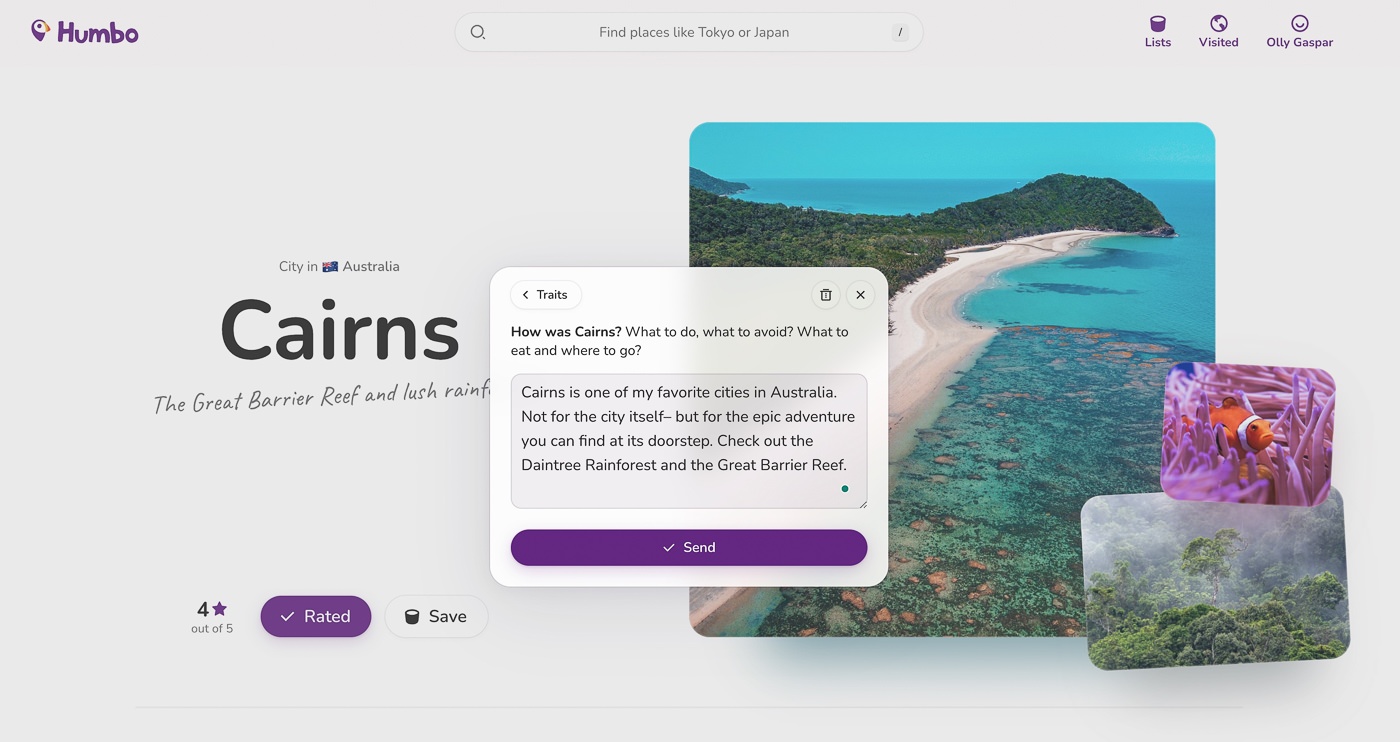Viewport: 1400px width, 742px height.
Task: Click the search magnifying glass icon
Action: [477, 31]
